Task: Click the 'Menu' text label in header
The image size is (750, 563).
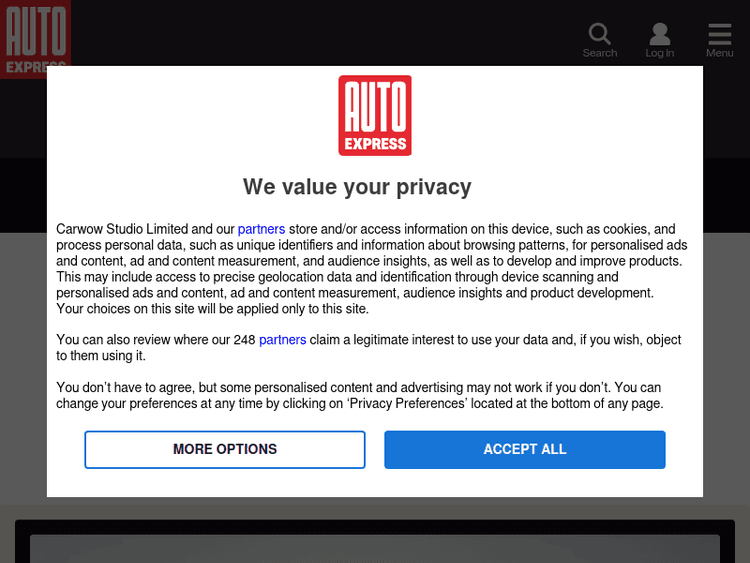Action: (720, 53)
